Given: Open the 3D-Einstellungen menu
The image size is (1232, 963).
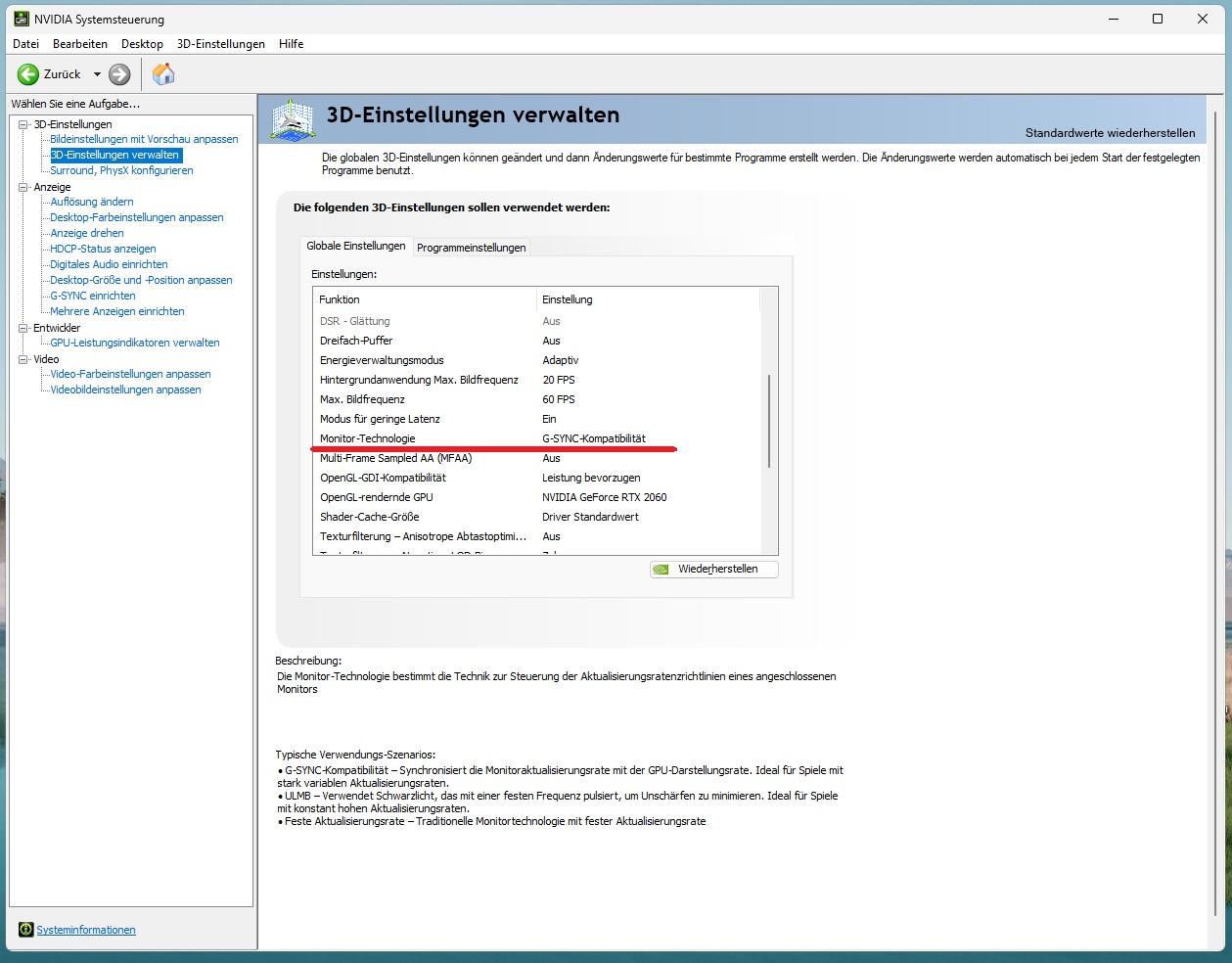Looking at the screenshot, I should (x=221, y=44).
